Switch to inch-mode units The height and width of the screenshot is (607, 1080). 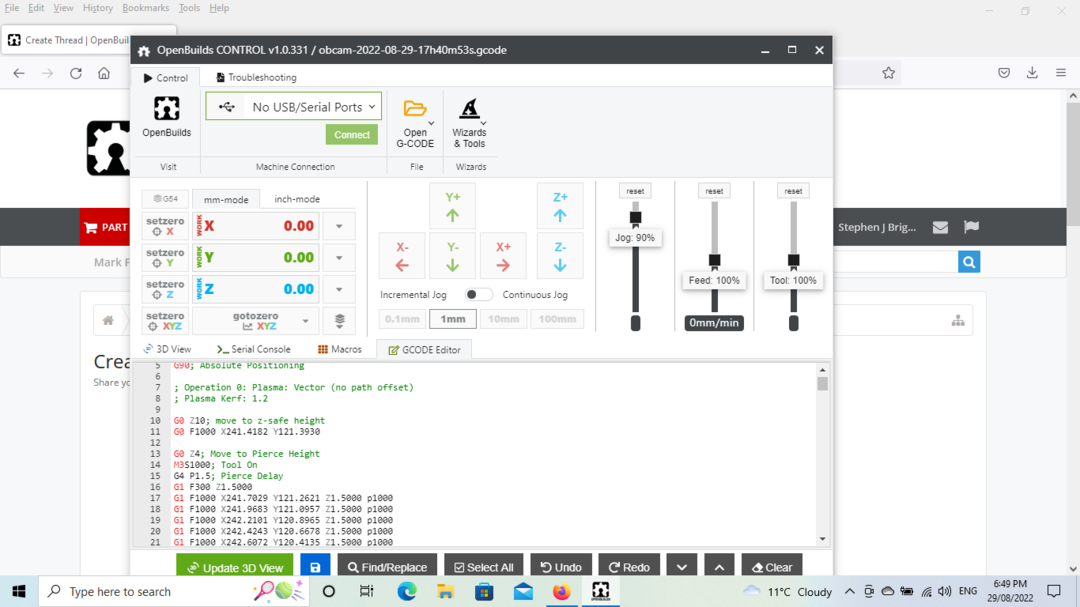coord(297,199)
